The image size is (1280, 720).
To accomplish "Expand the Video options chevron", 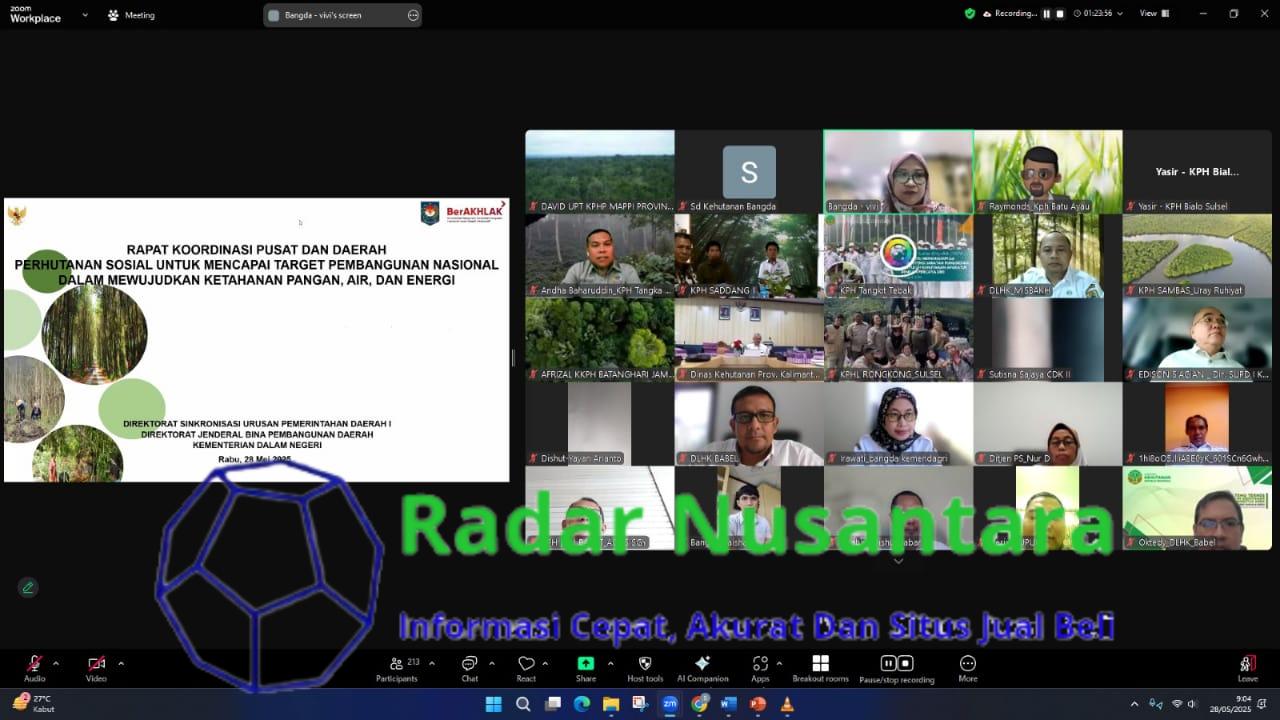I will click(121, 663).
